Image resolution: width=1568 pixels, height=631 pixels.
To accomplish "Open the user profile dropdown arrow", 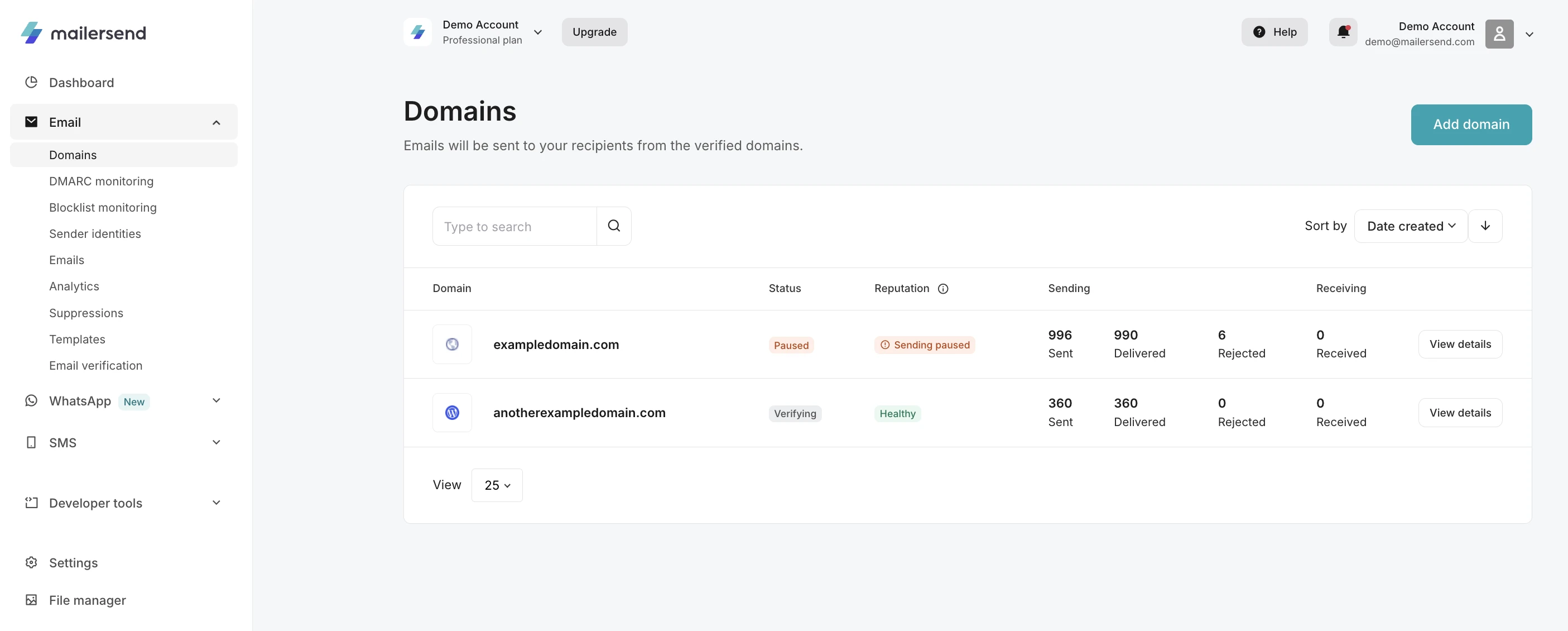I will coord(1529,35).
